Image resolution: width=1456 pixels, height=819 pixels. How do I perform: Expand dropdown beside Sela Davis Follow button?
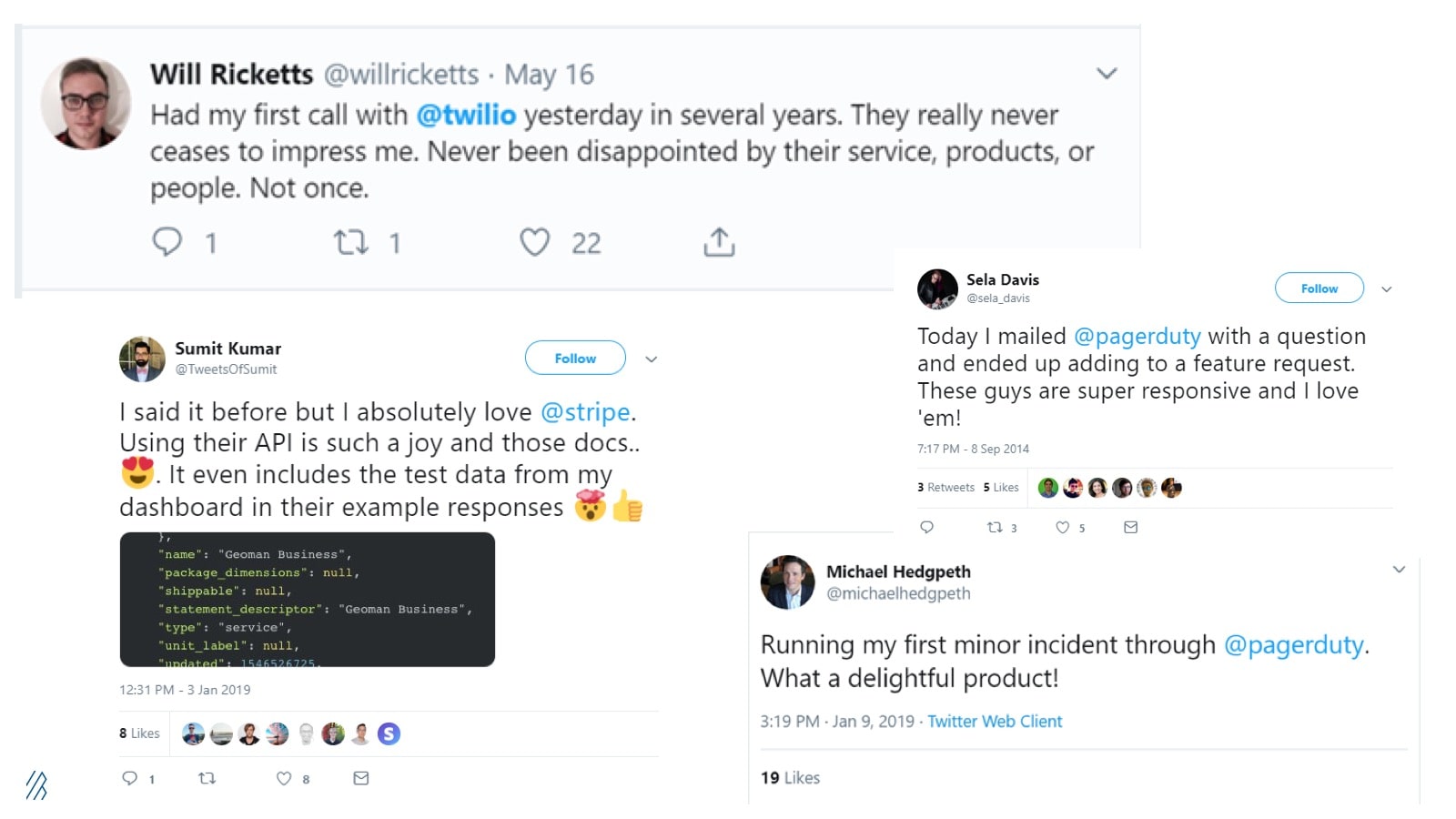pyautogui.click(x=1387, y=289)
